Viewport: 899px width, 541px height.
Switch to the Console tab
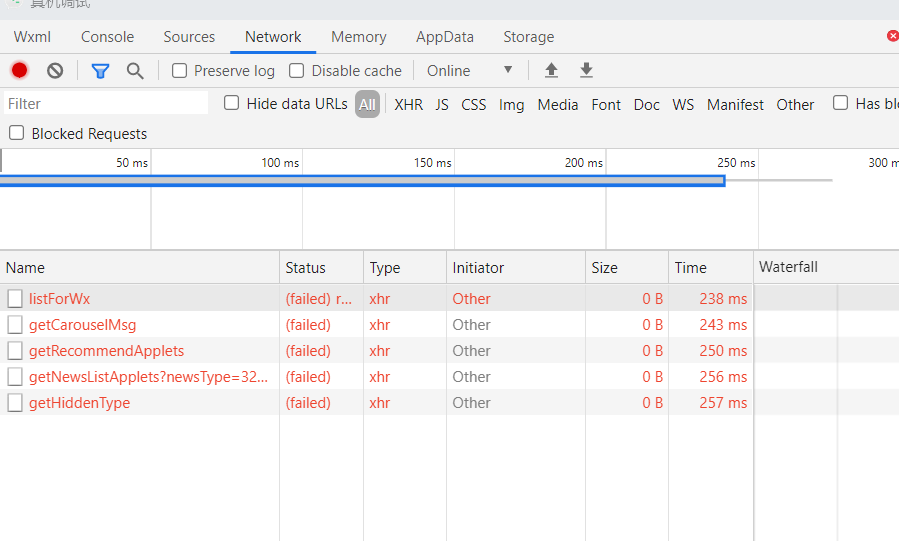107,37
